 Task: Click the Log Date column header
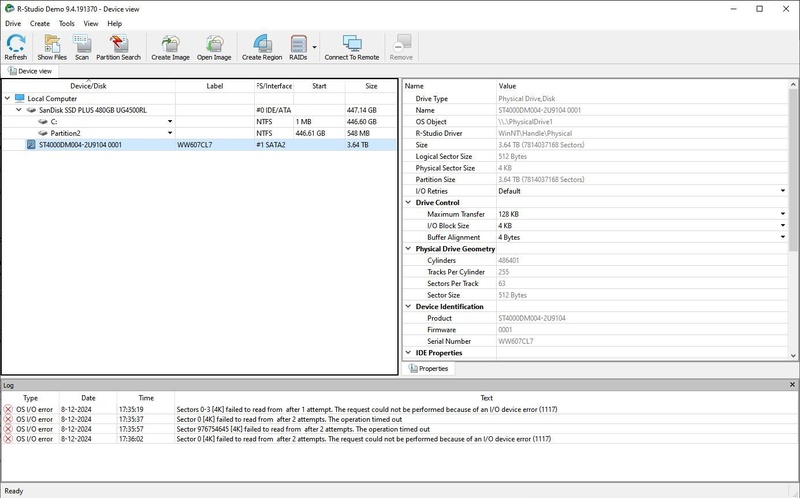[x=88, y=398]
